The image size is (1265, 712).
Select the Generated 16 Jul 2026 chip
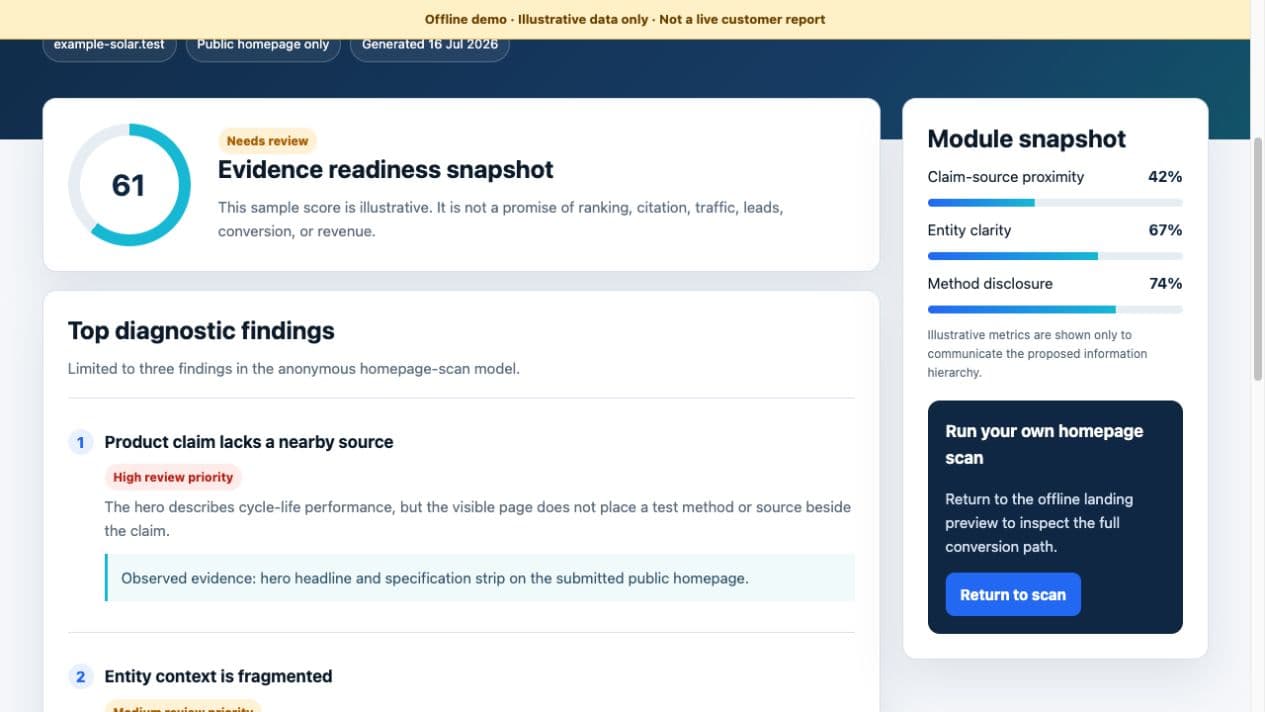(x=430, y=45)
